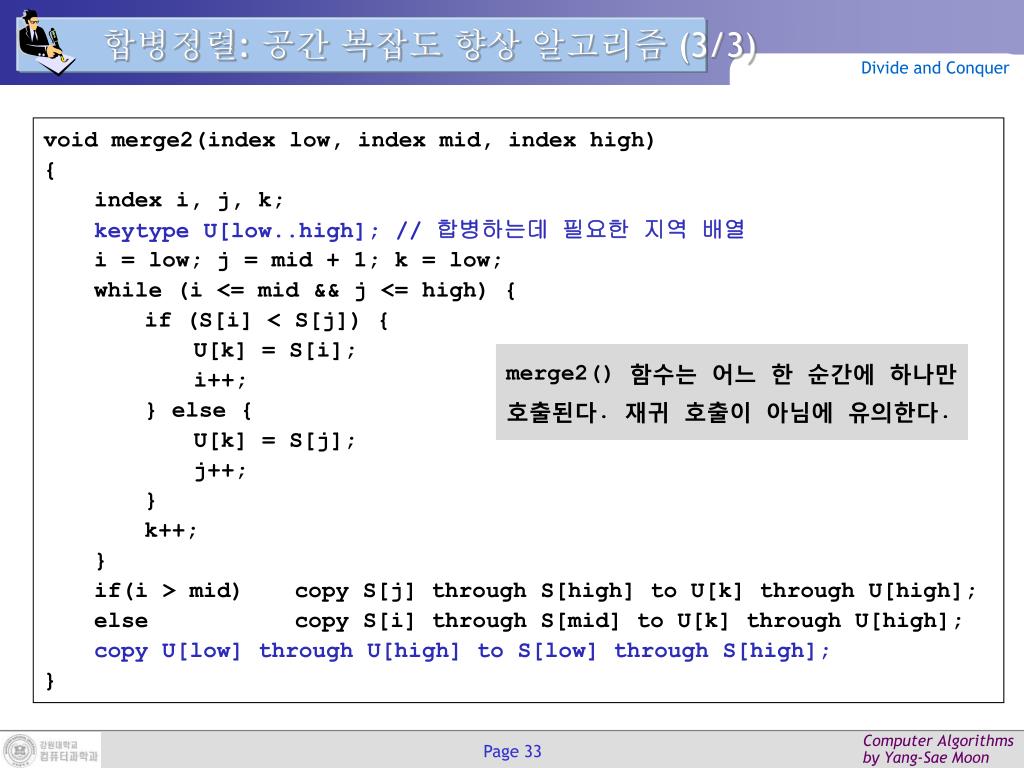Screen dimensions: 1024x768
Task: Click 'Computer Algorithms' footer text
Action: (x=938, y=741)
